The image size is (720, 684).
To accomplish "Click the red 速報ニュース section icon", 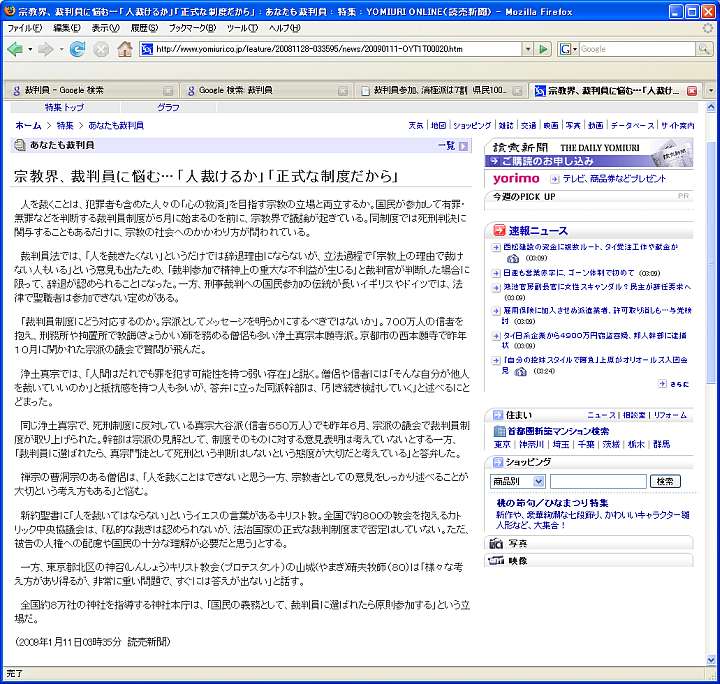I will coord(497,230).
